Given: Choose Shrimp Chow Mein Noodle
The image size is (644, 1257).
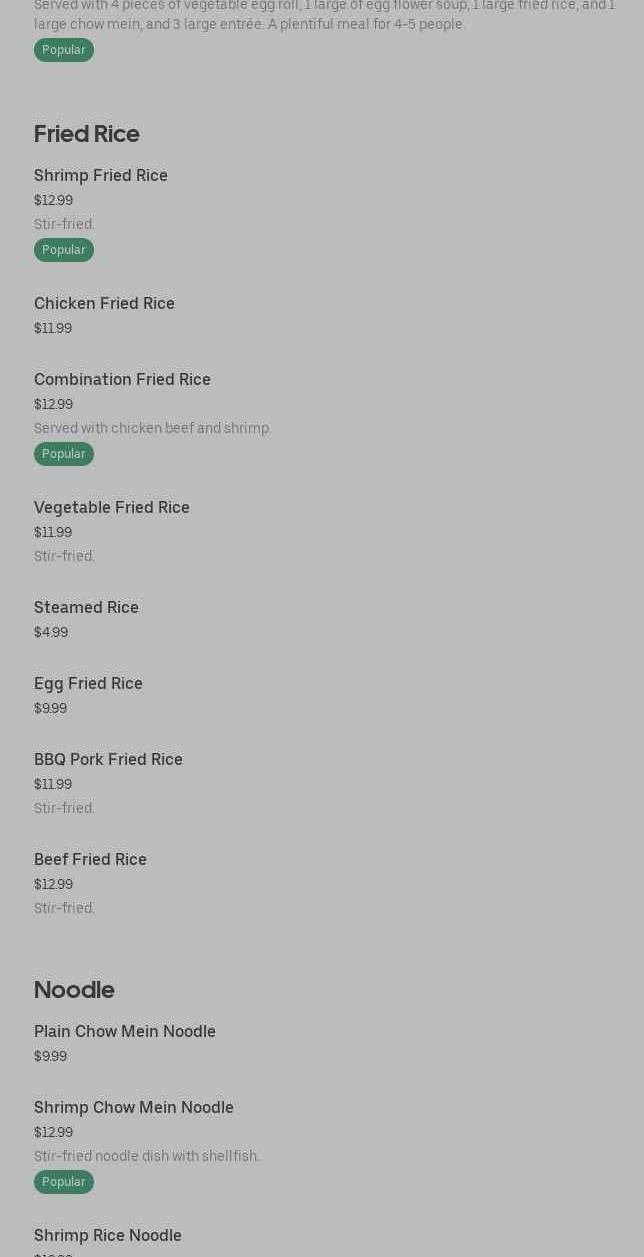Looking at the screenshot, I should click(x=134, y=1108).
